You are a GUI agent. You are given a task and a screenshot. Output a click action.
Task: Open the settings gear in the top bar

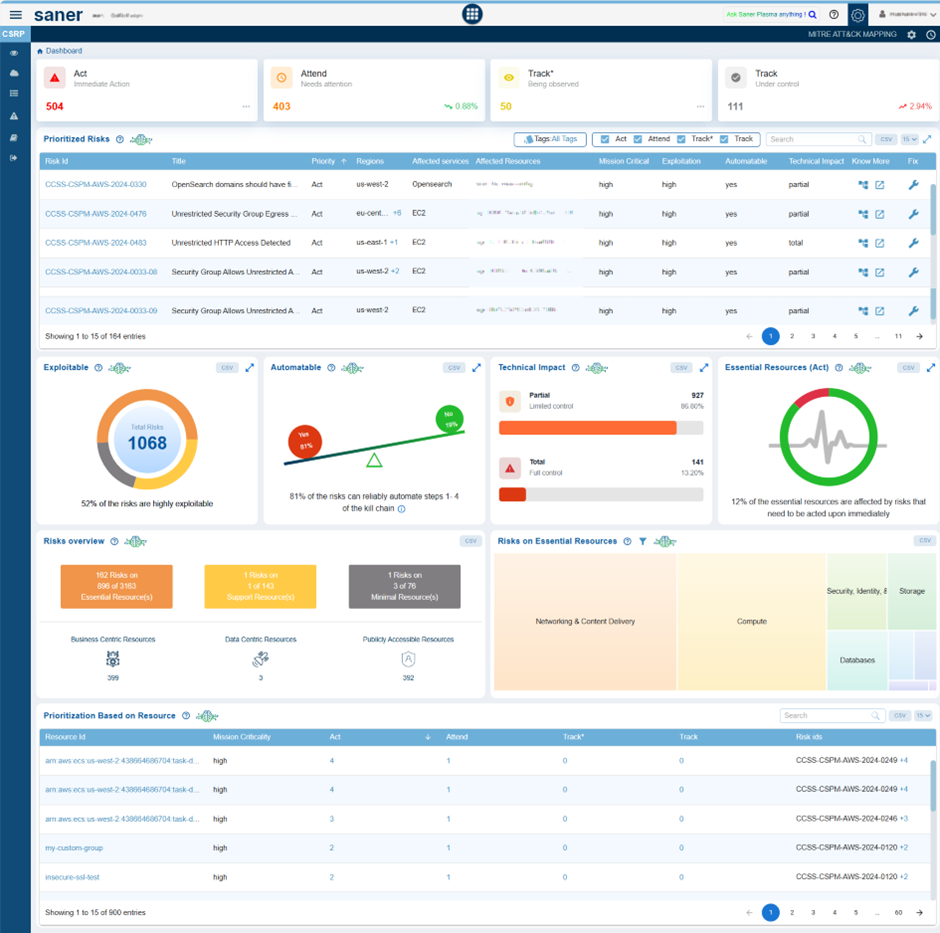pyautogui.click(x=857, y=15)
